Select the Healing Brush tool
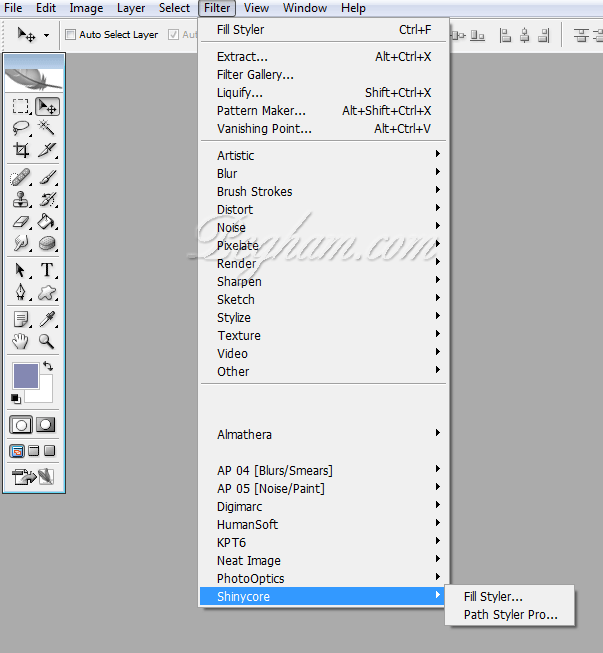The width and height of the screenshot is (603, 653). pyautogui.click(x=21, y=177)
